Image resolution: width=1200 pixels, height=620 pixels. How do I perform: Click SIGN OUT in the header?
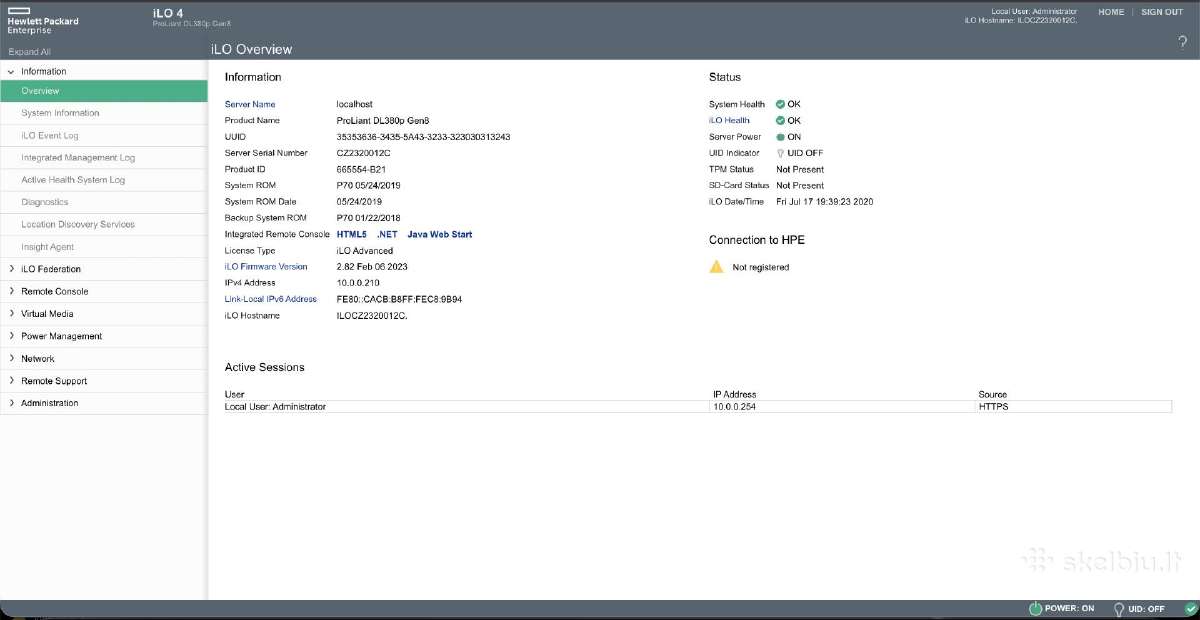tap(1162, 12)
